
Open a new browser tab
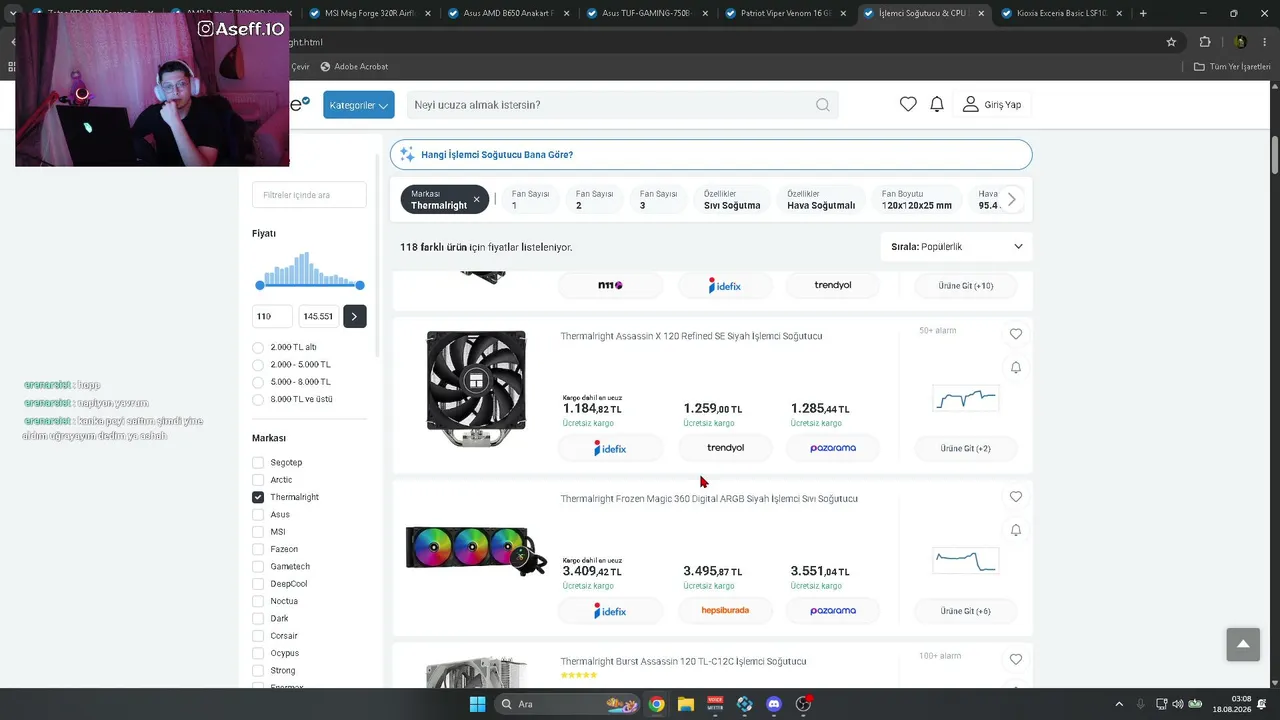click(1143, 14)
